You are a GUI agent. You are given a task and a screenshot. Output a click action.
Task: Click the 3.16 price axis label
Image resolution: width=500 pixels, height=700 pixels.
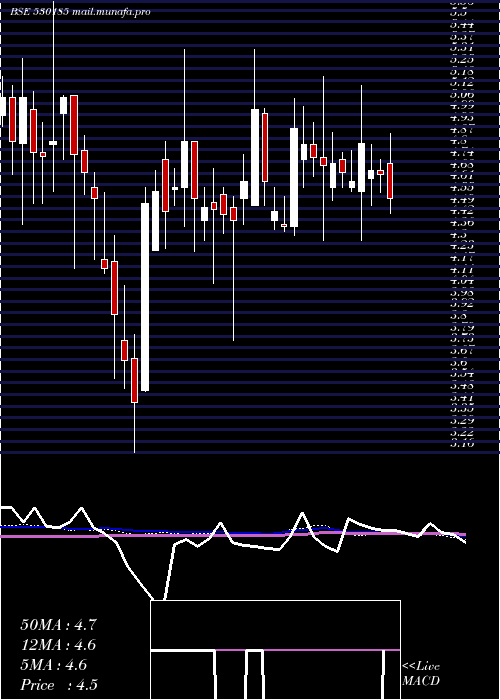(x=462, y=444)
